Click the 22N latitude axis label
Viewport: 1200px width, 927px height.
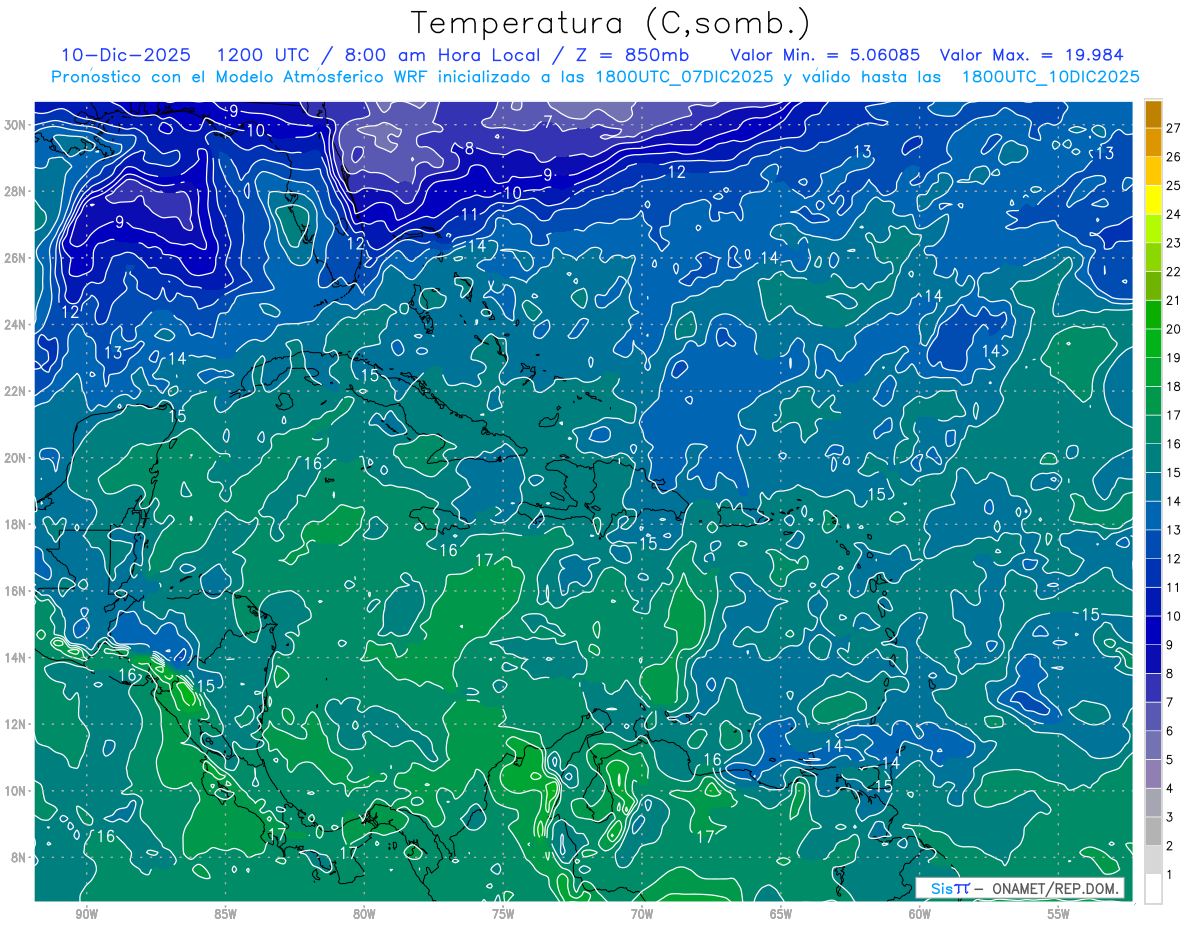click(16, 391)
